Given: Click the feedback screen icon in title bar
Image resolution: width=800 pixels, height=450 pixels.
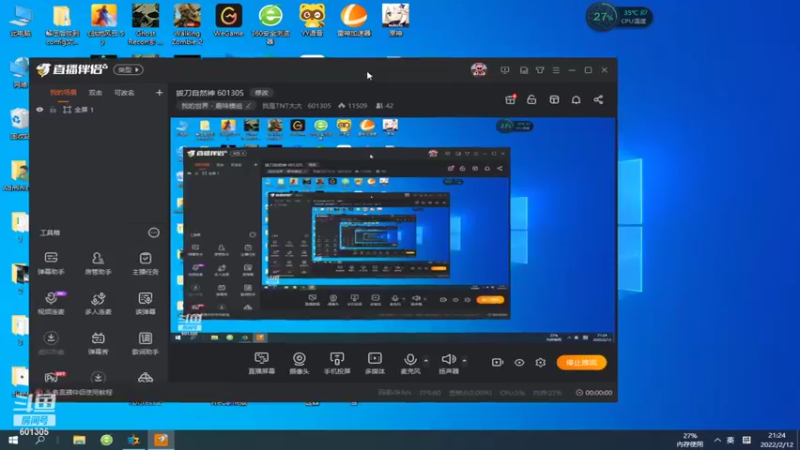Looking at the screenshot, I should point(505,70).
